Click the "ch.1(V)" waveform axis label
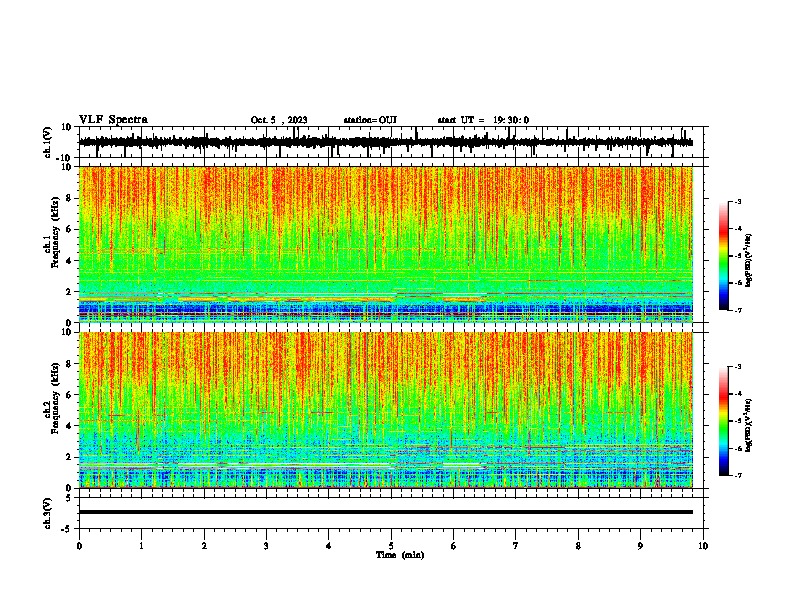This screenshot has width=792, height=612. [x=48, y=142]
